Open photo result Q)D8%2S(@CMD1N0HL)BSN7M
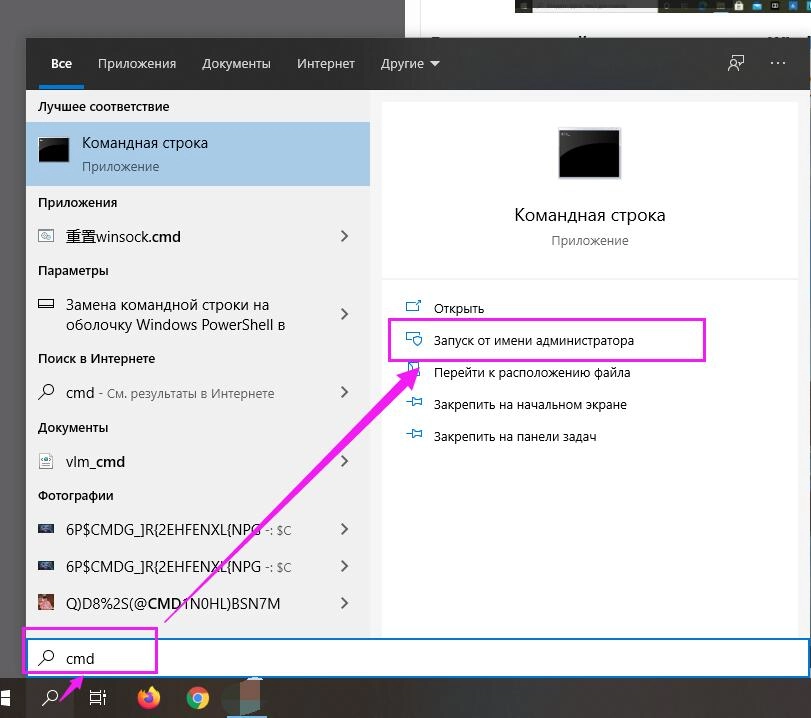The width and height of the screenshot is (811, 718). point(172,603)
